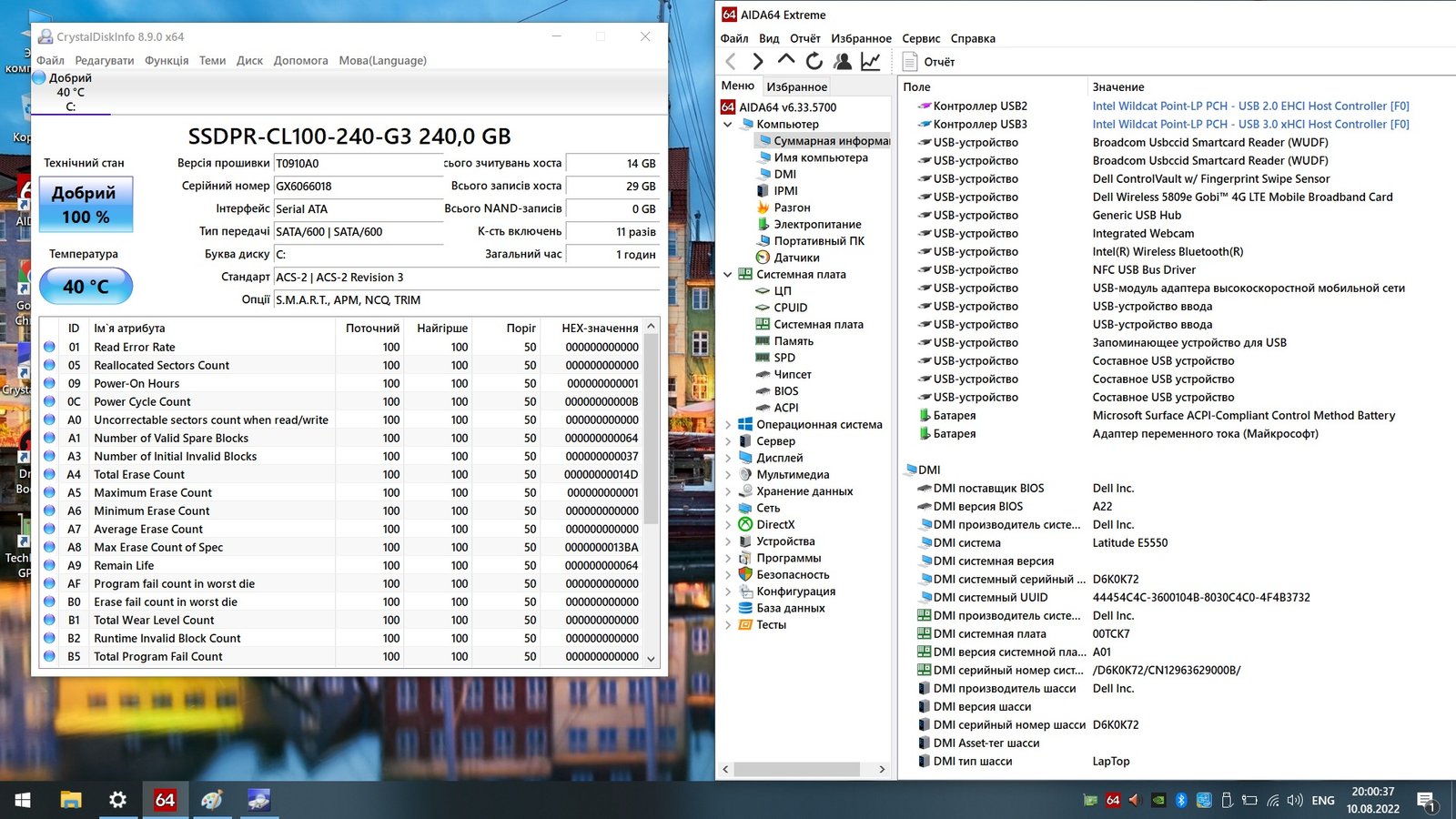Go back using AIDA64 back arrow

[731, 61]
